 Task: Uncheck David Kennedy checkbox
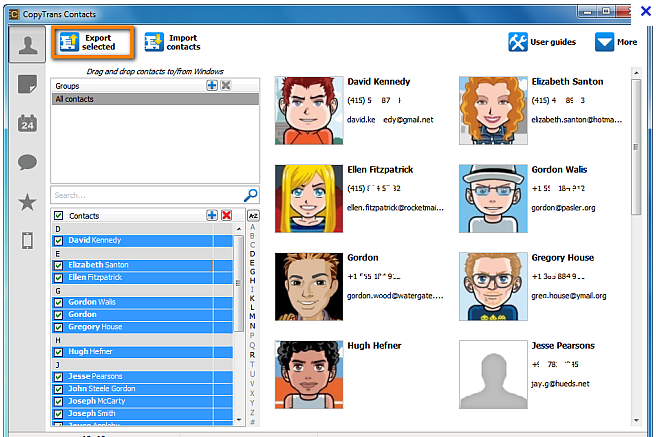coord(59,240)
